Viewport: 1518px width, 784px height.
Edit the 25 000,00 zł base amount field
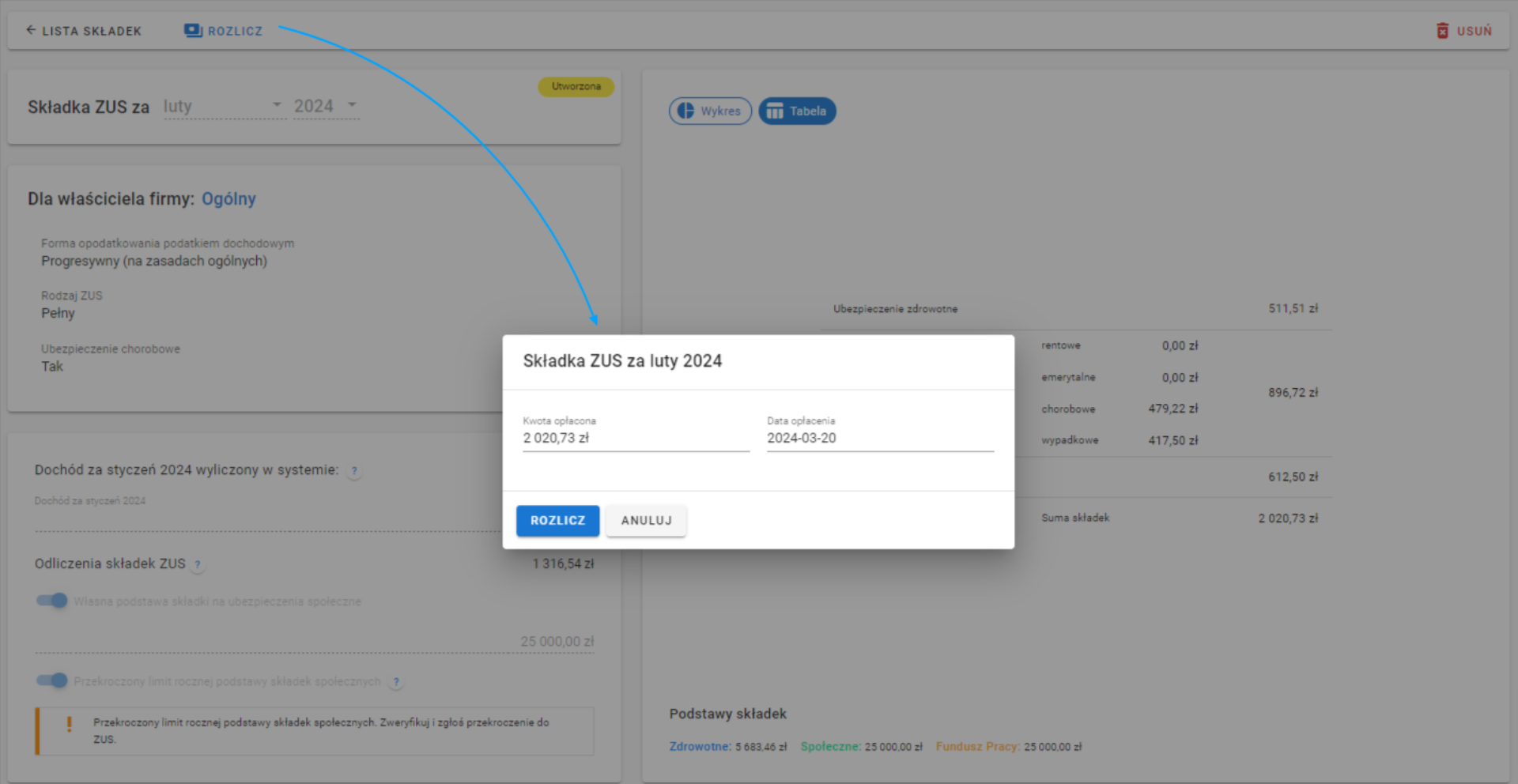pyautogui.click(x=315, y=642)
